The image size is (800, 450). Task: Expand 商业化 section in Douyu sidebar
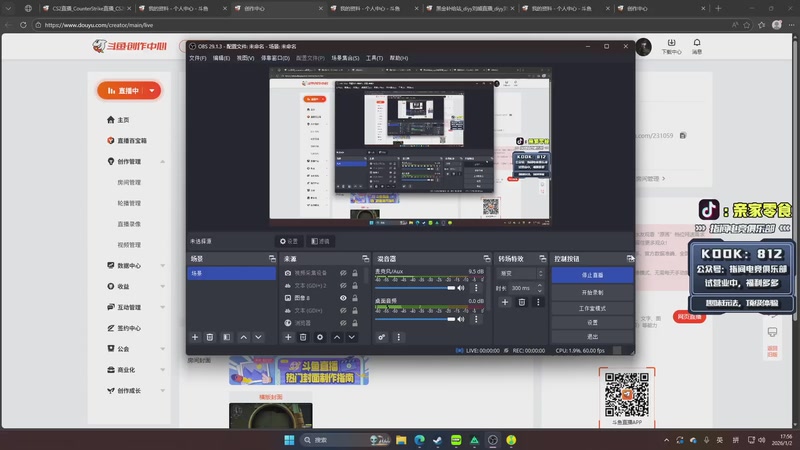(x=162, y=370)
